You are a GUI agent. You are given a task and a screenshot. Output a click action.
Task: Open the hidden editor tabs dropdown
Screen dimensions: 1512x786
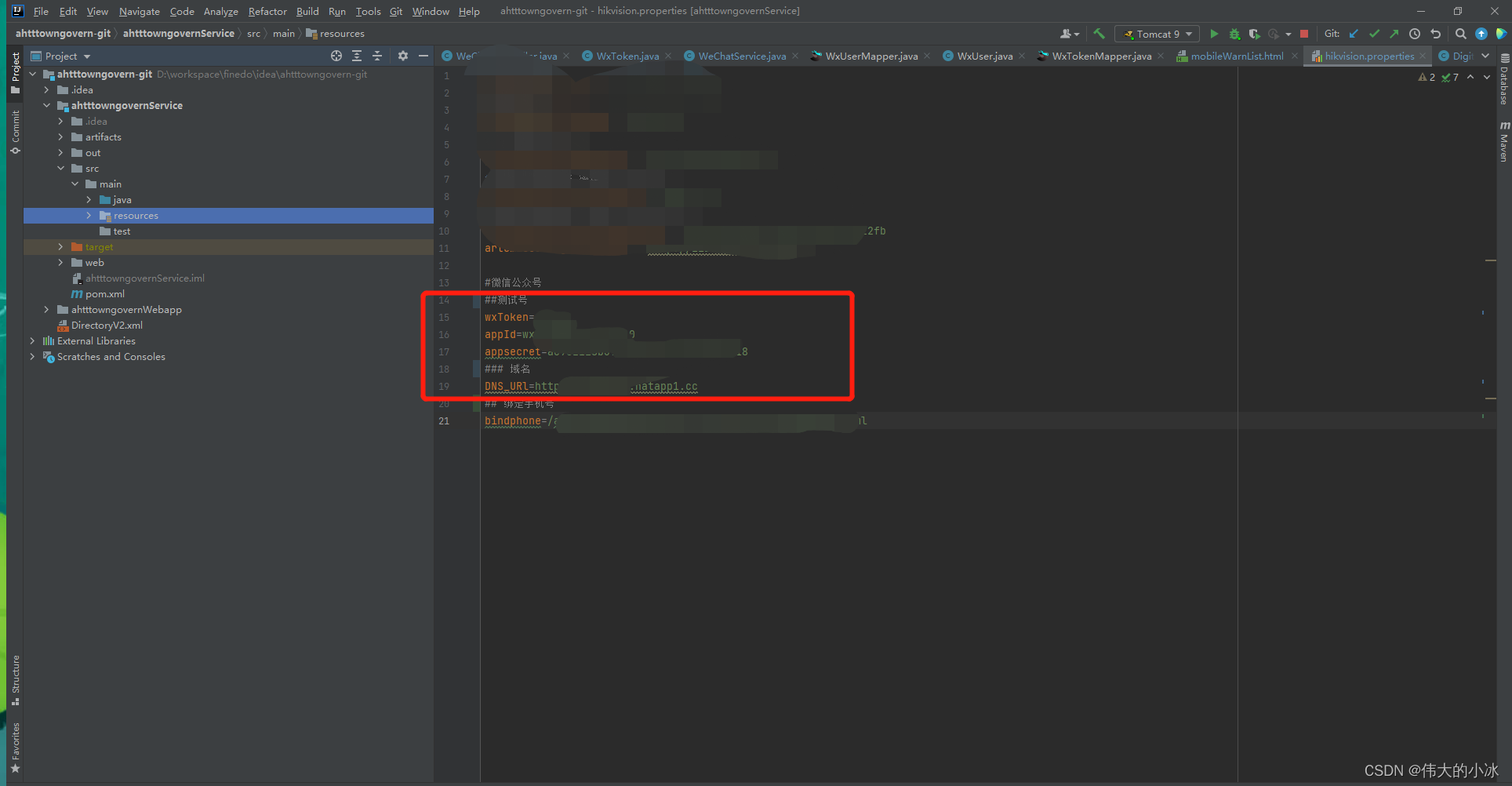(x=1485, y=56)
